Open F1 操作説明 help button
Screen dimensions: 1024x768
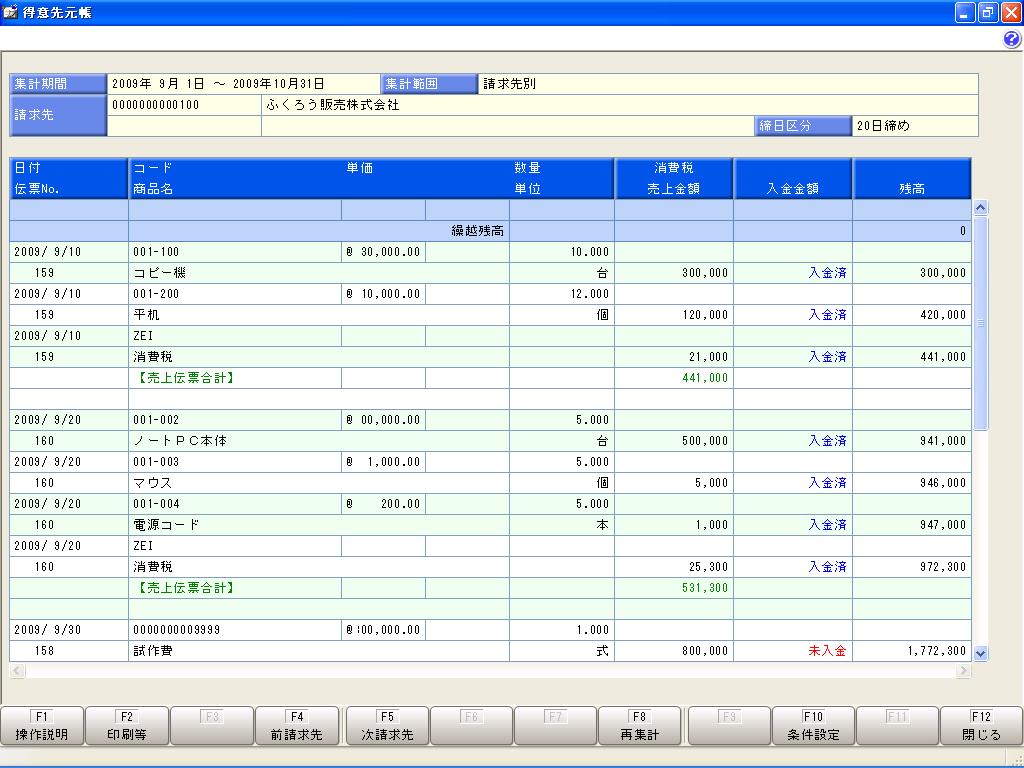pyautogui.click(x=42, y=726)
